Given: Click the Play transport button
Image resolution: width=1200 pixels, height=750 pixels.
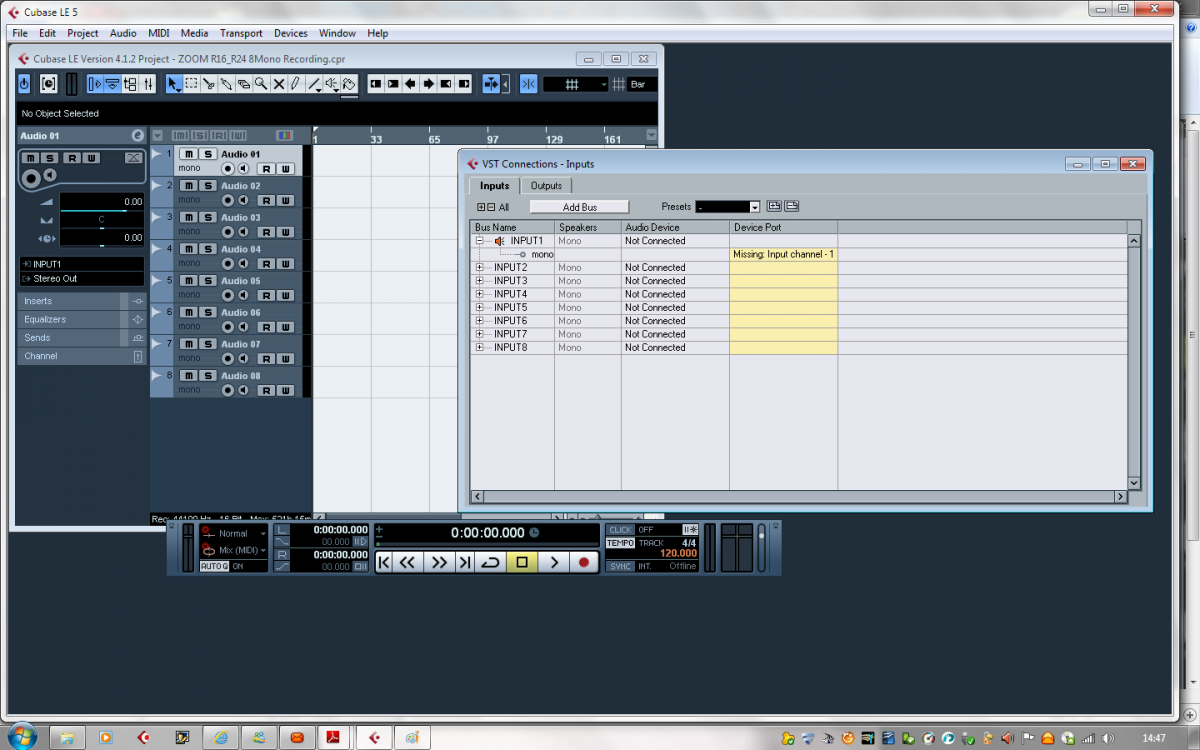Looking at the screenshot, I should coord(554,562).
